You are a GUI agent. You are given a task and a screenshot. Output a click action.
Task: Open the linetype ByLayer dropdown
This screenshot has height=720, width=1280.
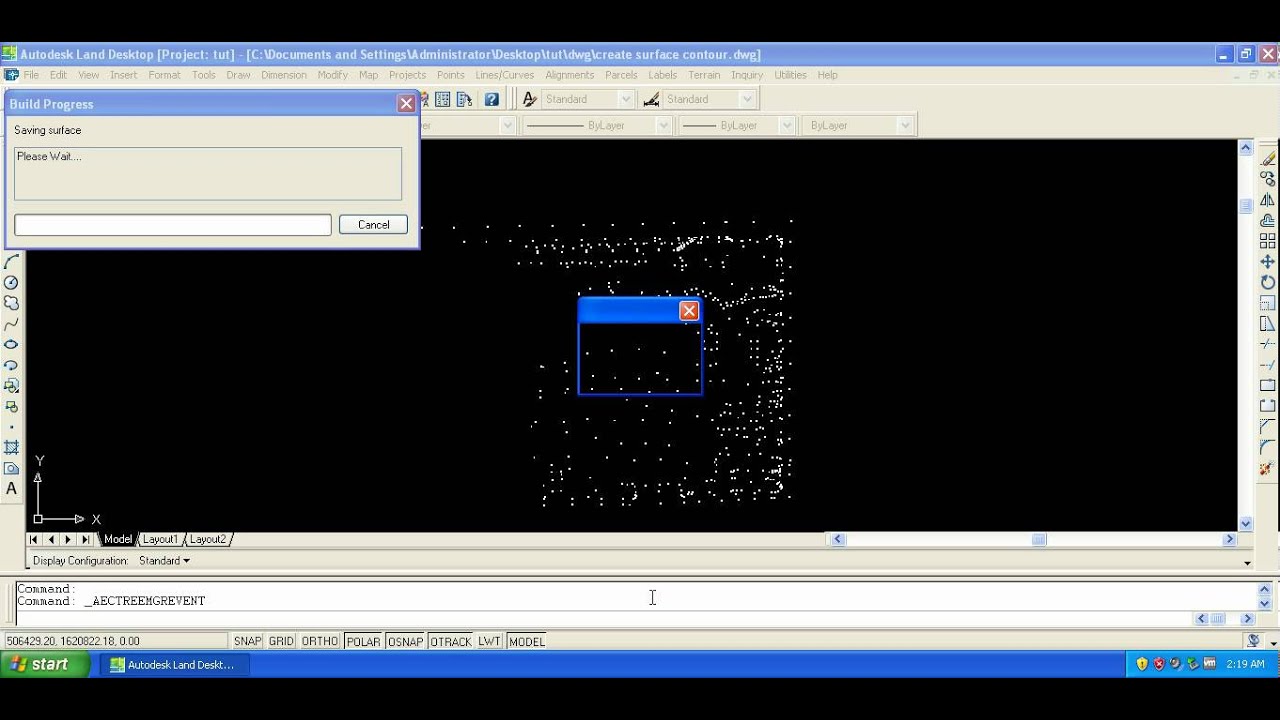click(x=662, y=125)
